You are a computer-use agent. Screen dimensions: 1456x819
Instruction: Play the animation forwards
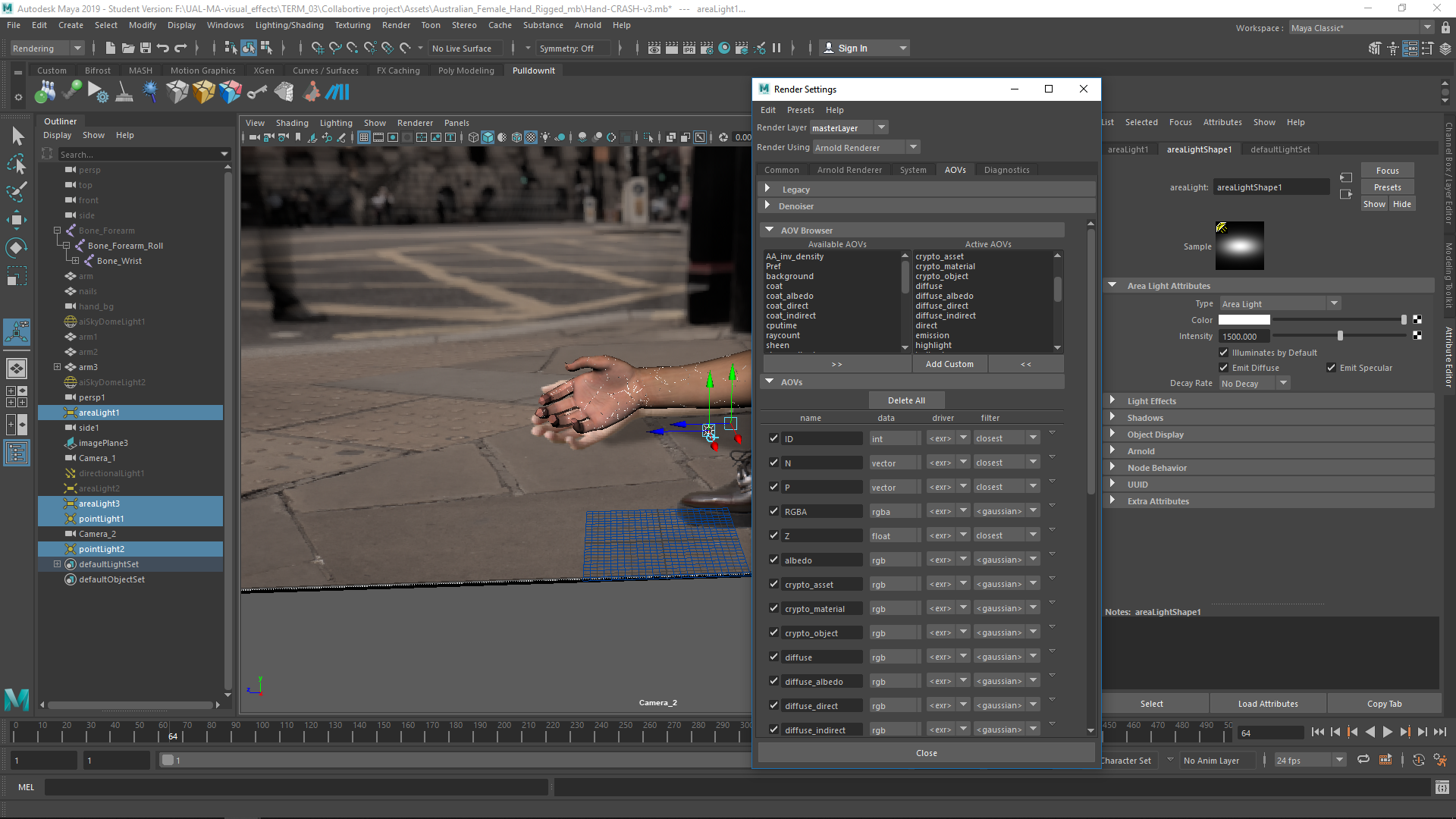tap(1387, 733)
